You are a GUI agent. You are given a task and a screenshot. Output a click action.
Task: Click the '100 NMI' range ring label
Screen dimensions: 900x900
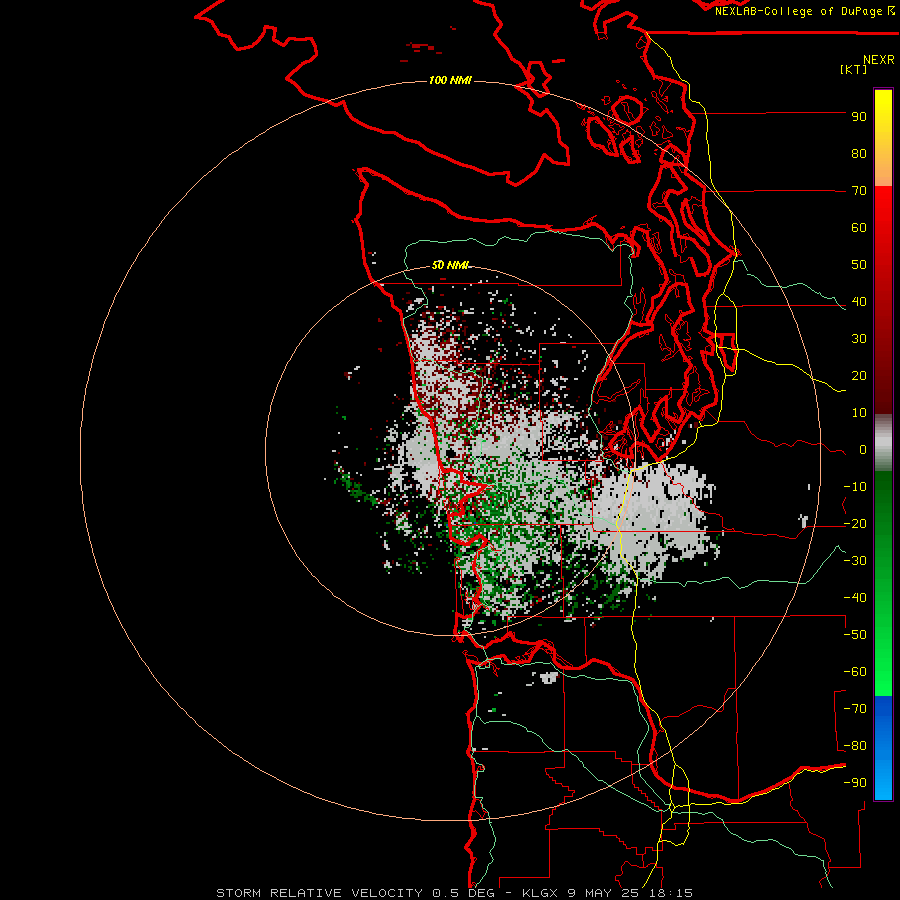(450, 80)
